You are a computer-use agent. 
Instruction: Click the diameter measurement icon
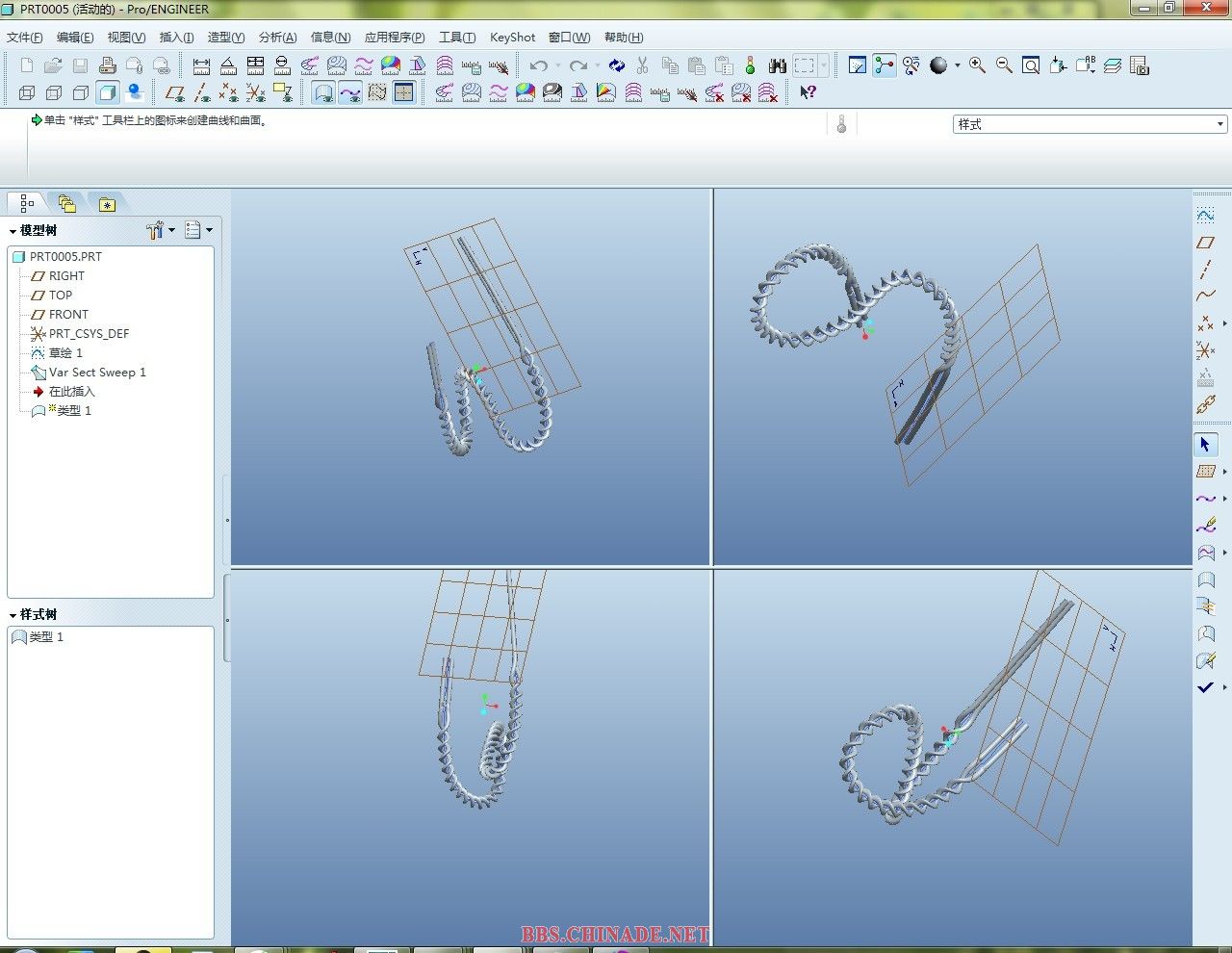coord(282,65)
